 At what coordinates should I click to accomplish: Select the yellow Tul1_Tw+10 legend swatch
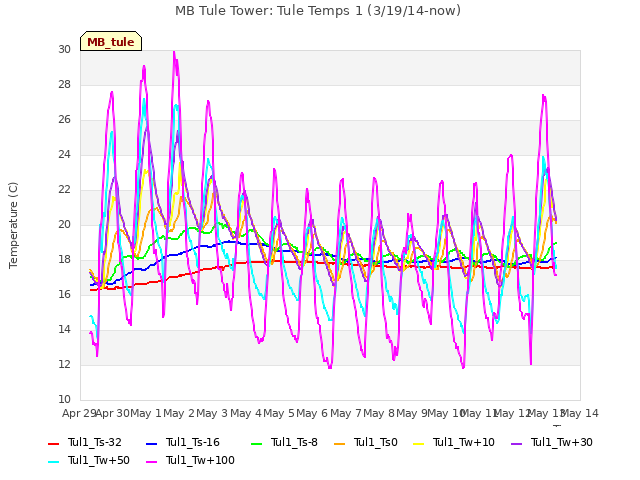[419, 443]
